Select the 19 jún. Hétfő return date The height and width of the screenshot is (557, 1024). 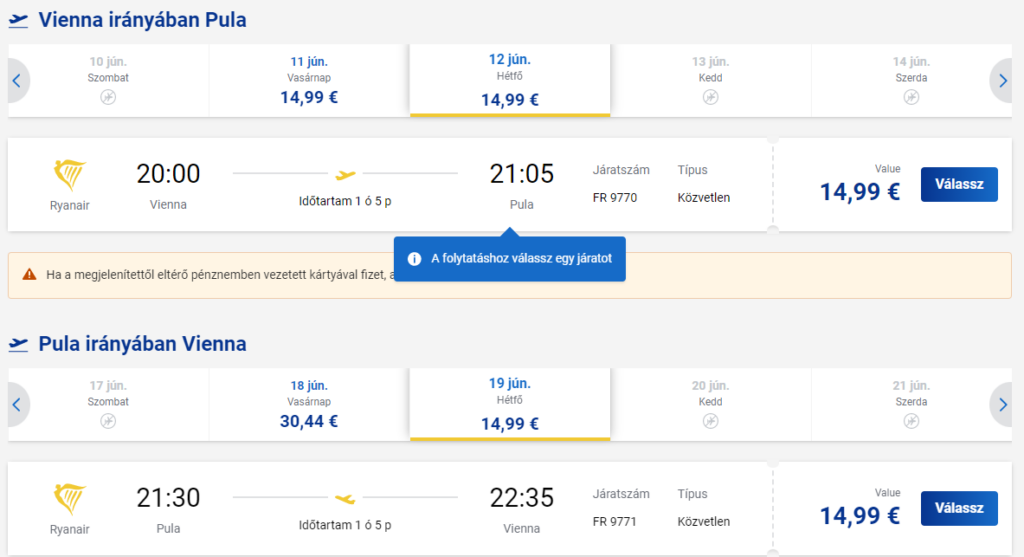tap(510, 405)
